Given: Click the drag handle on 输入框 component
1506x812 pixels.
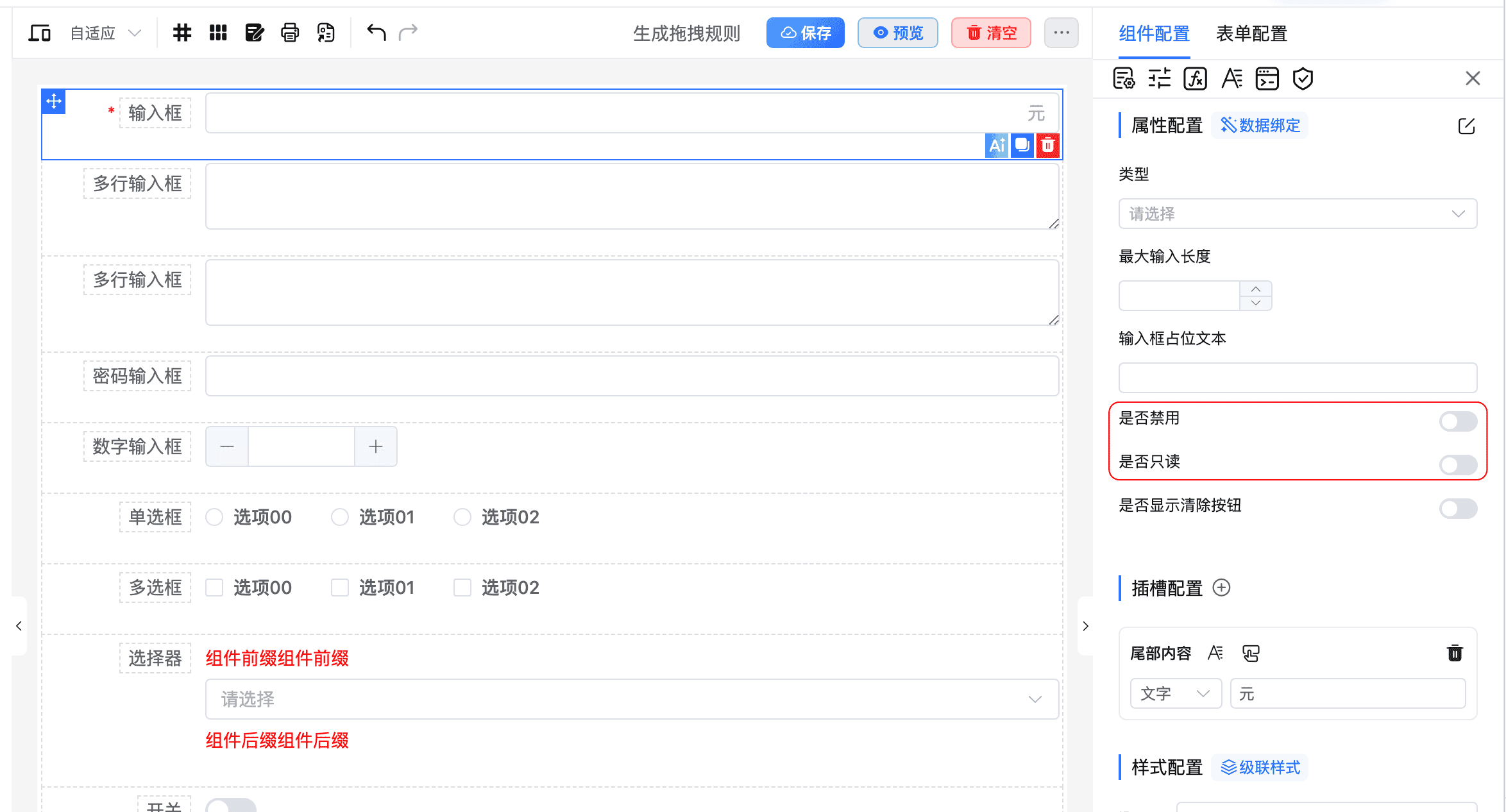Looking at the screenshot, I should click(x=54, y=101).
